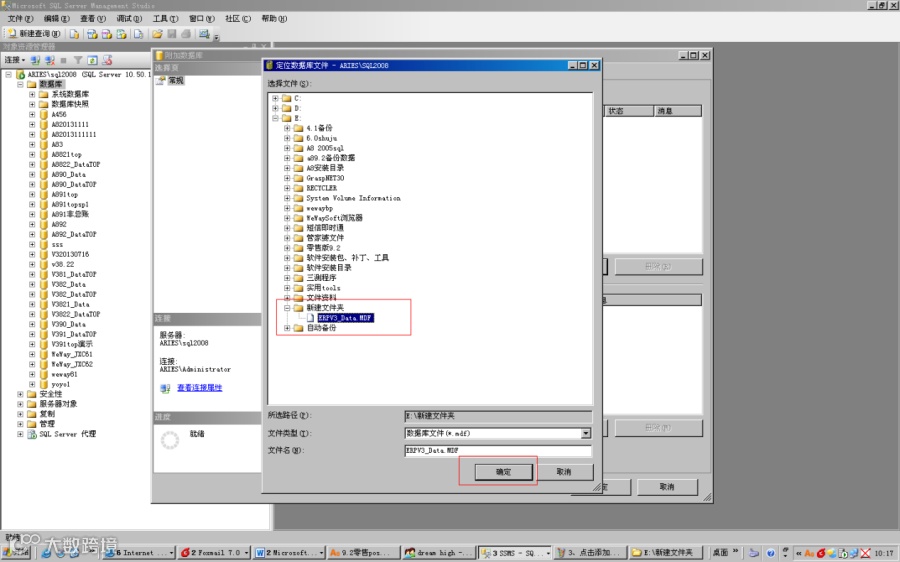Image resolution: width=900 pixels, height=562 pixels.
Task: Click the 所选路径 field showing E:\新建文件夹
Action: (498, 416)
